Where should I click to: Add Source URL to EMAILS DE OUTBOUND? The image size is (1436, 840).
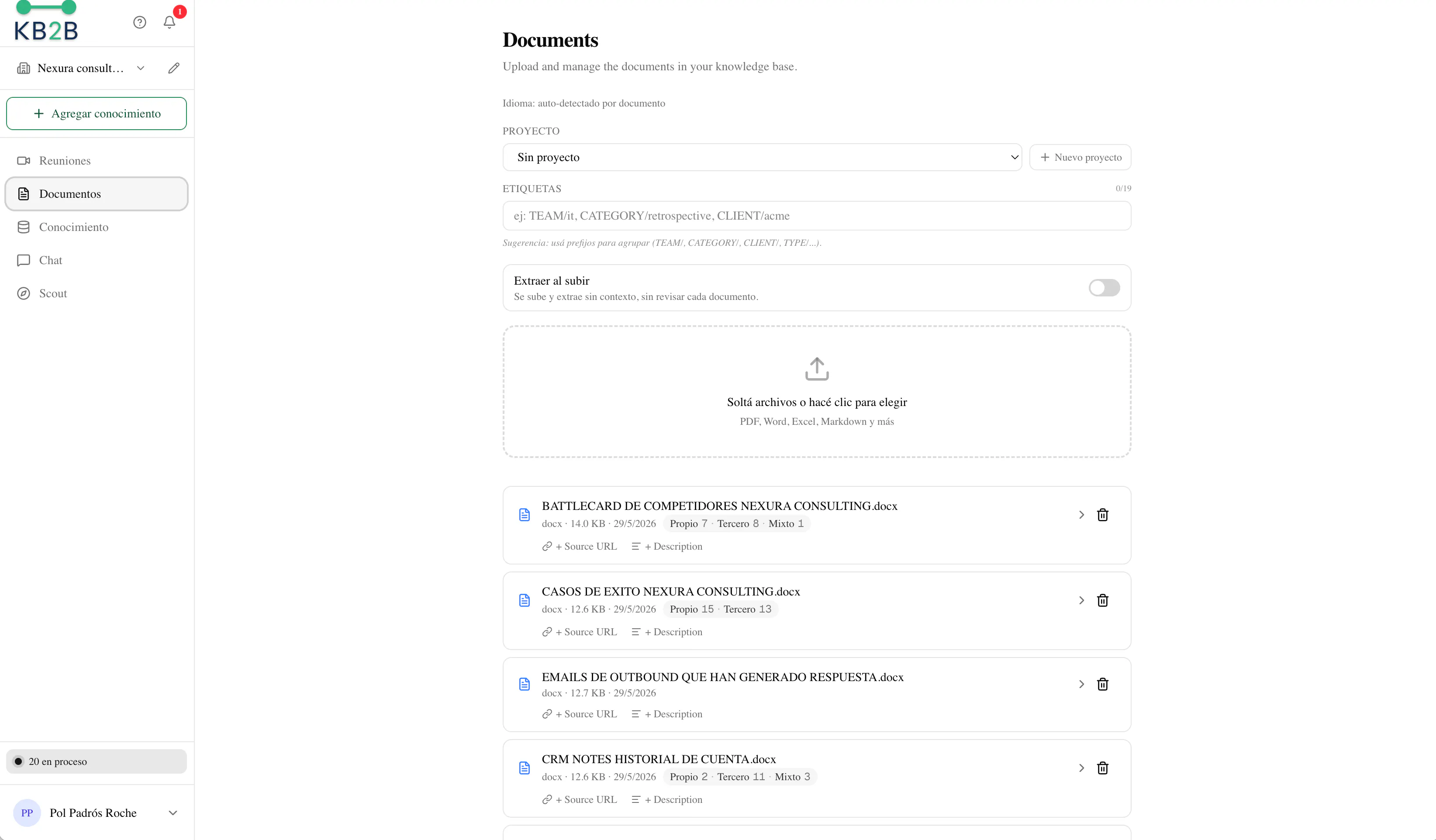580,714
